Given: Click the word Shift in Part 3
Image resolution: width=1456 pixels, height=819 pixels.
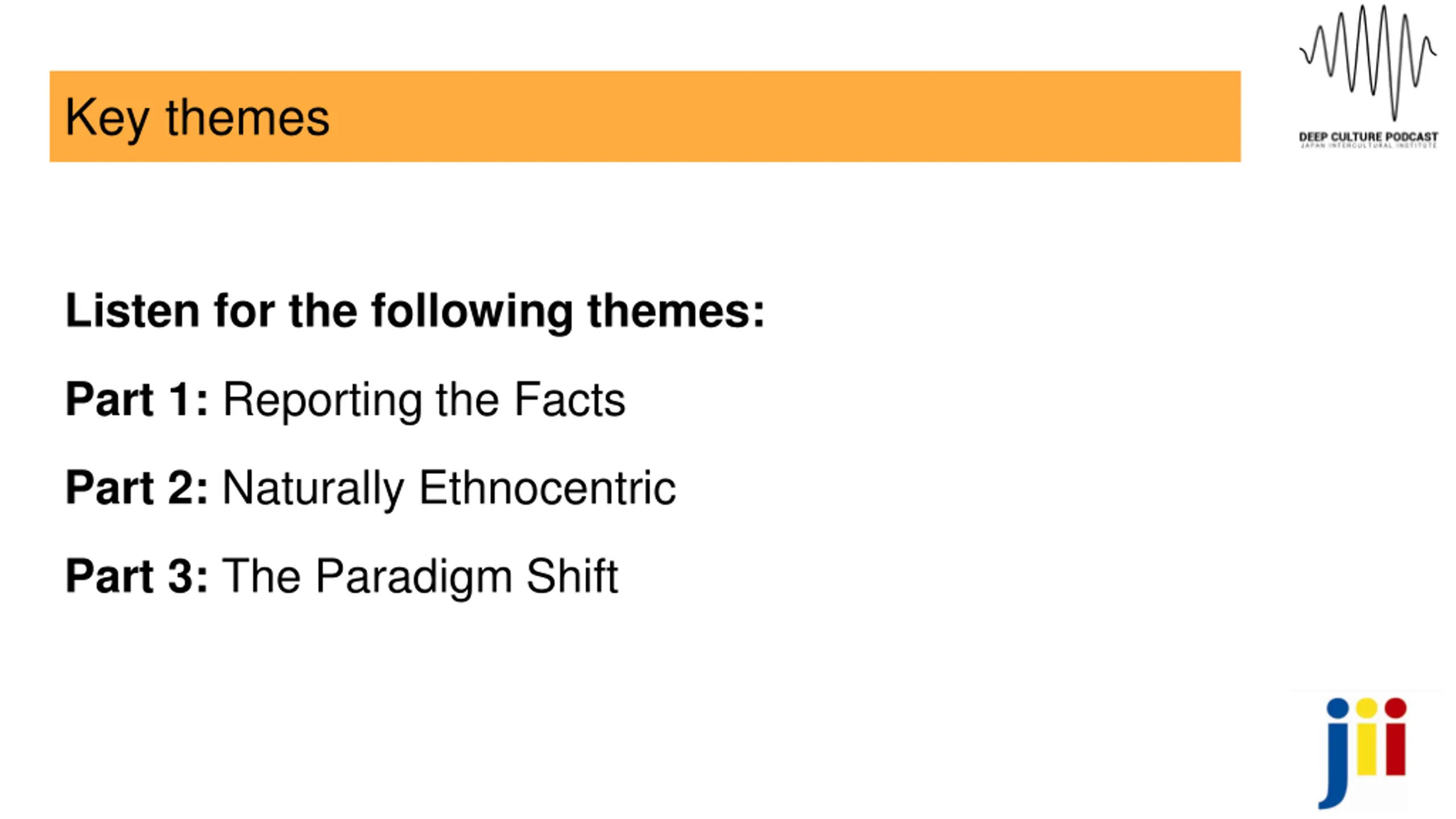Looking at the screenshot, I should (x=572, y=576).
